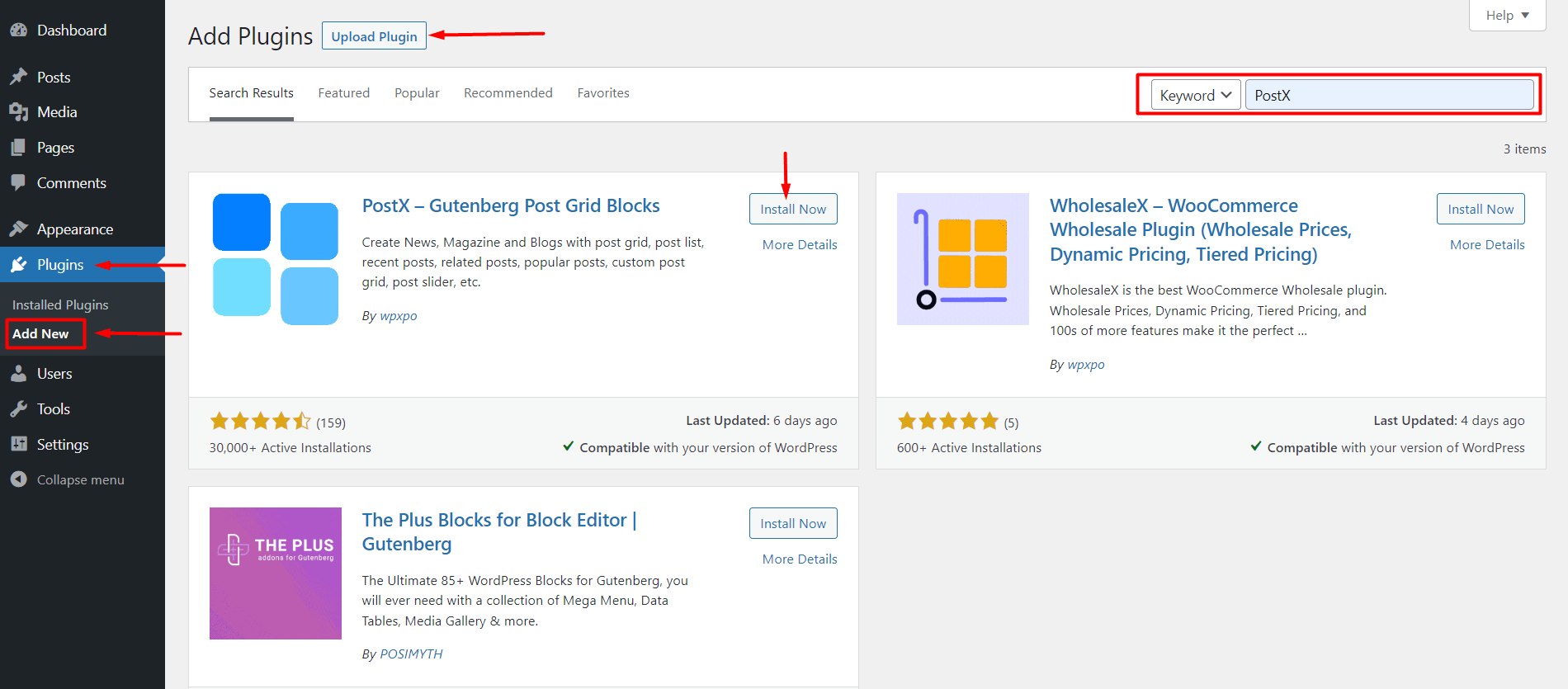The image size is (1568, 689).
Task: Open the wpxpo author link under PostX
Action: coord(399,316)
